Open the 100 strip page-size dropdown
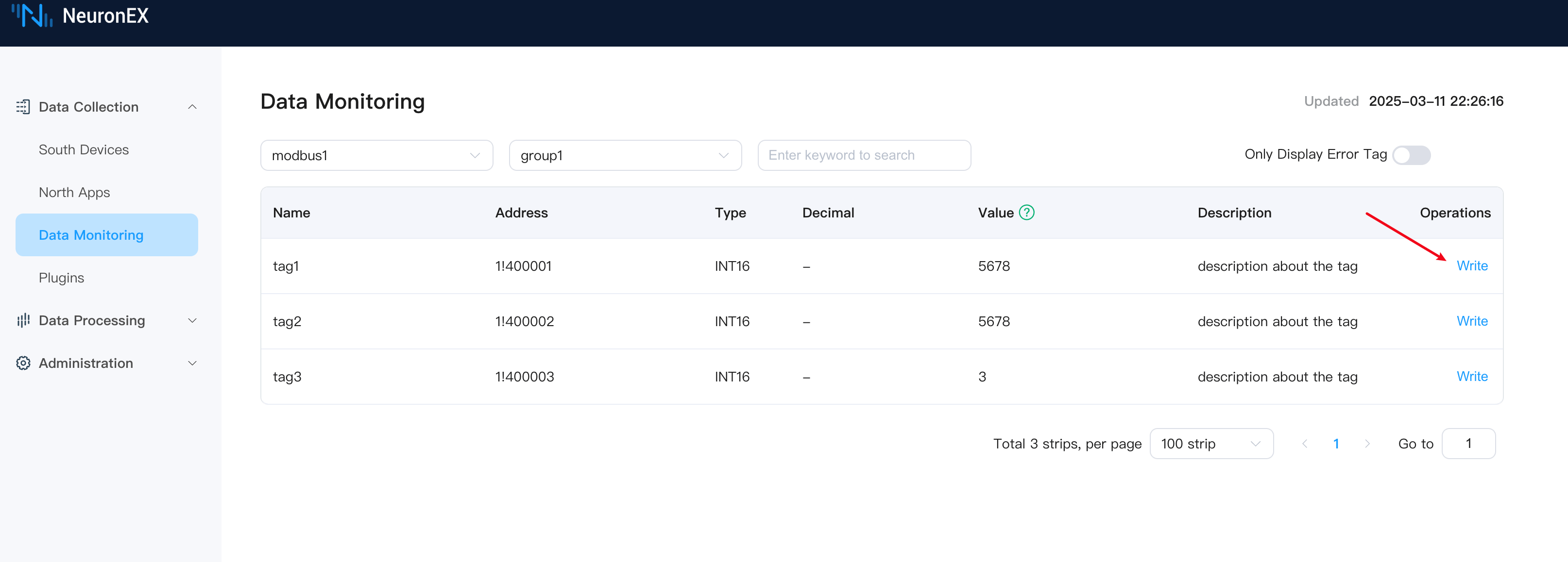 click(1210, 444)
